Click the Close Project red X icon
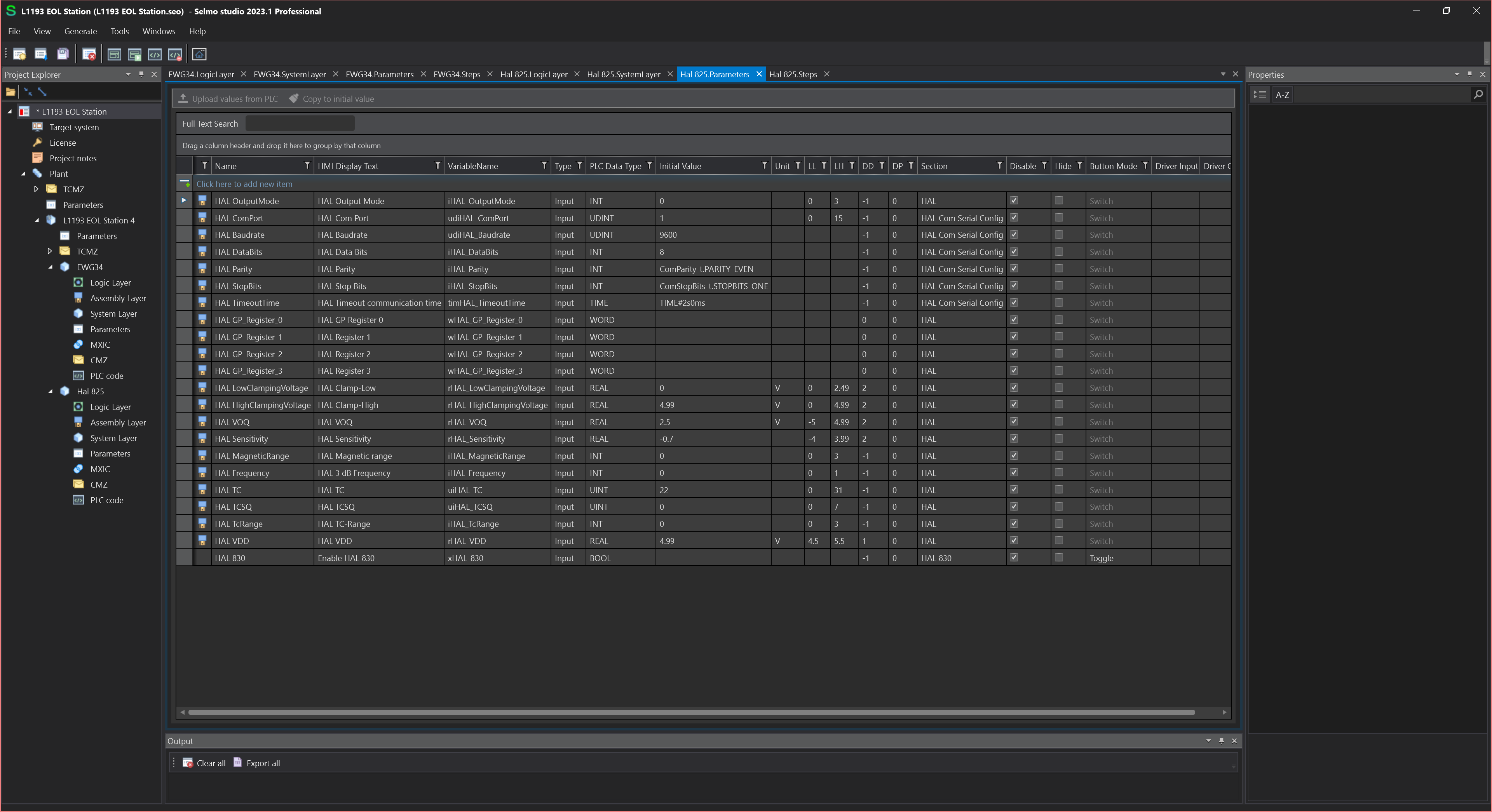Image resolution: width=1492 pixels, height=812 pixels. coord(89,54)
